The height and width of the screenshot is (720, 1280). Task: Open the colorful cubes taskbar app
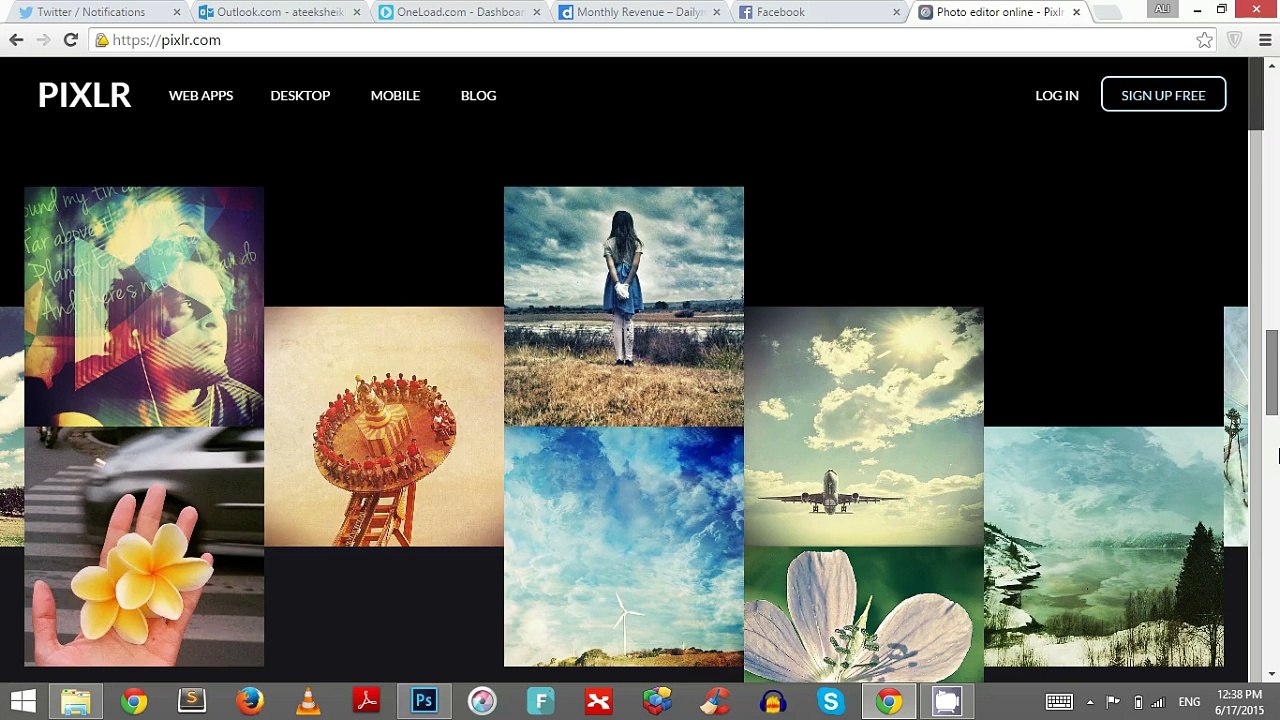pos(656,701)
